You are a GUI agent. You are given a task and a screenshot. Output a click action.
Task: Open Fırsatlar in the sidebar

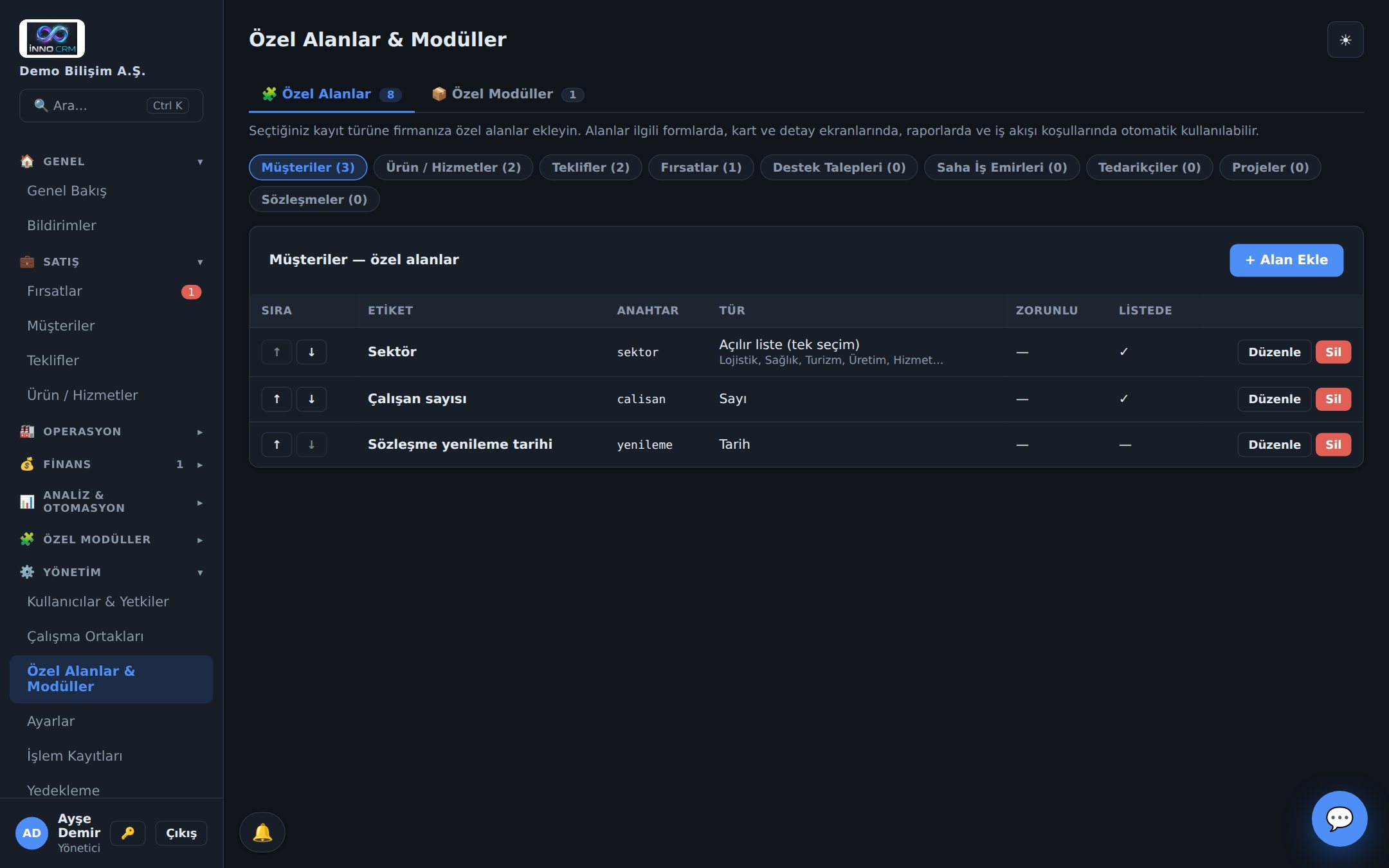pos(111,291)
